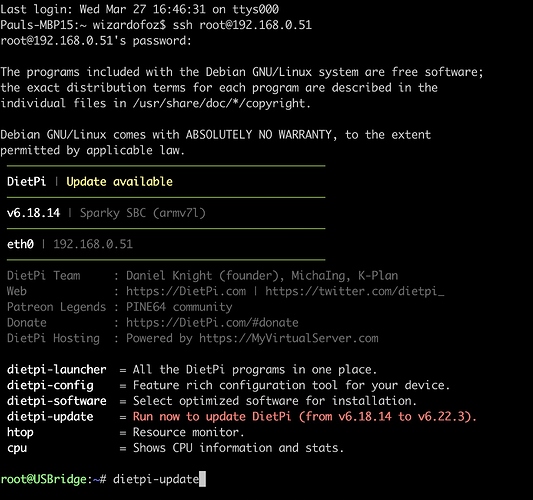Click the Sparky SBC (armv7l) device text
The width and height of the screenshot is (533, 500).
pos(142,213)
